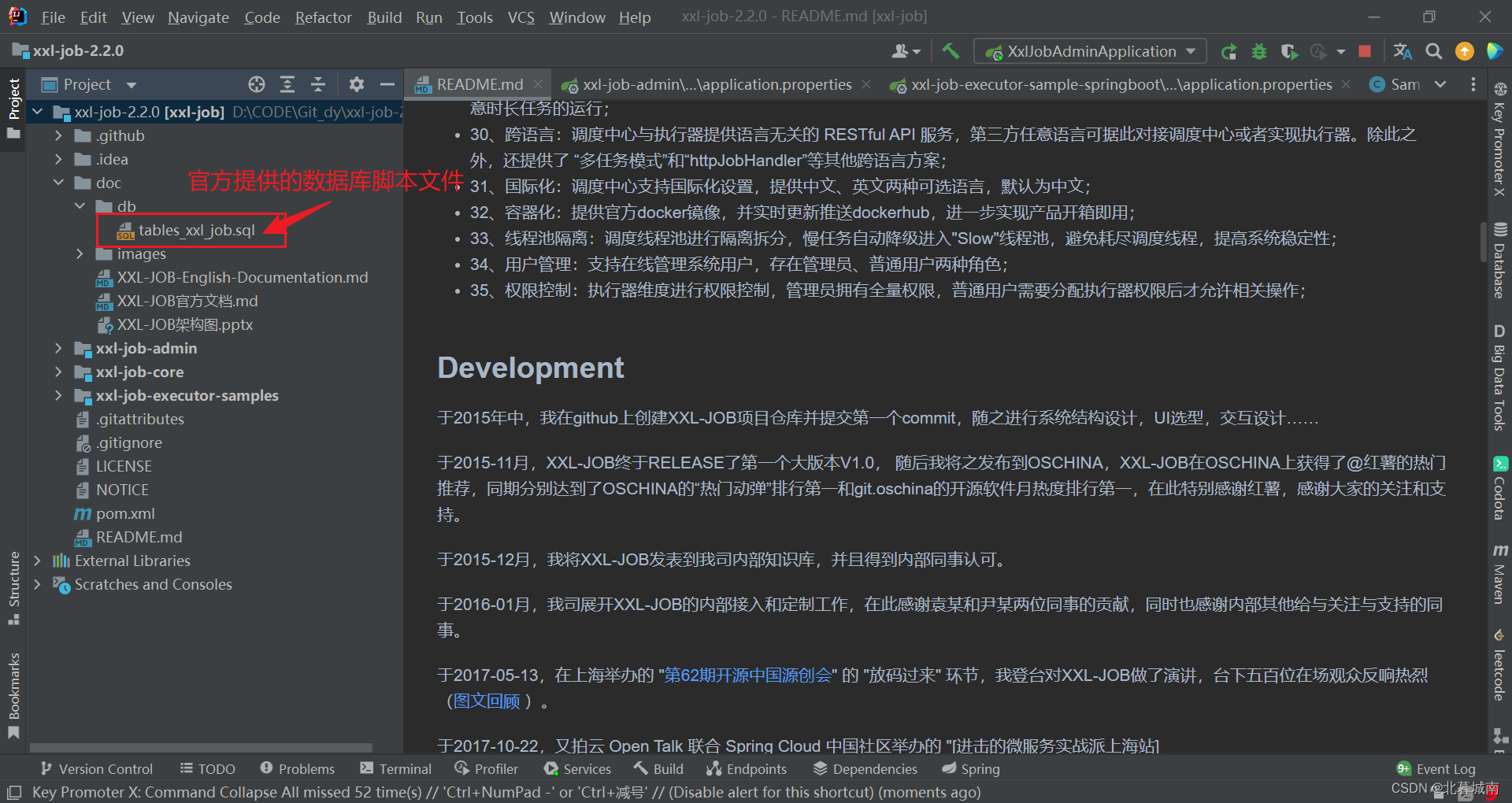This screenshot has width=1512, height=803.
Task: Collapse the db folder
Action: 80,206
